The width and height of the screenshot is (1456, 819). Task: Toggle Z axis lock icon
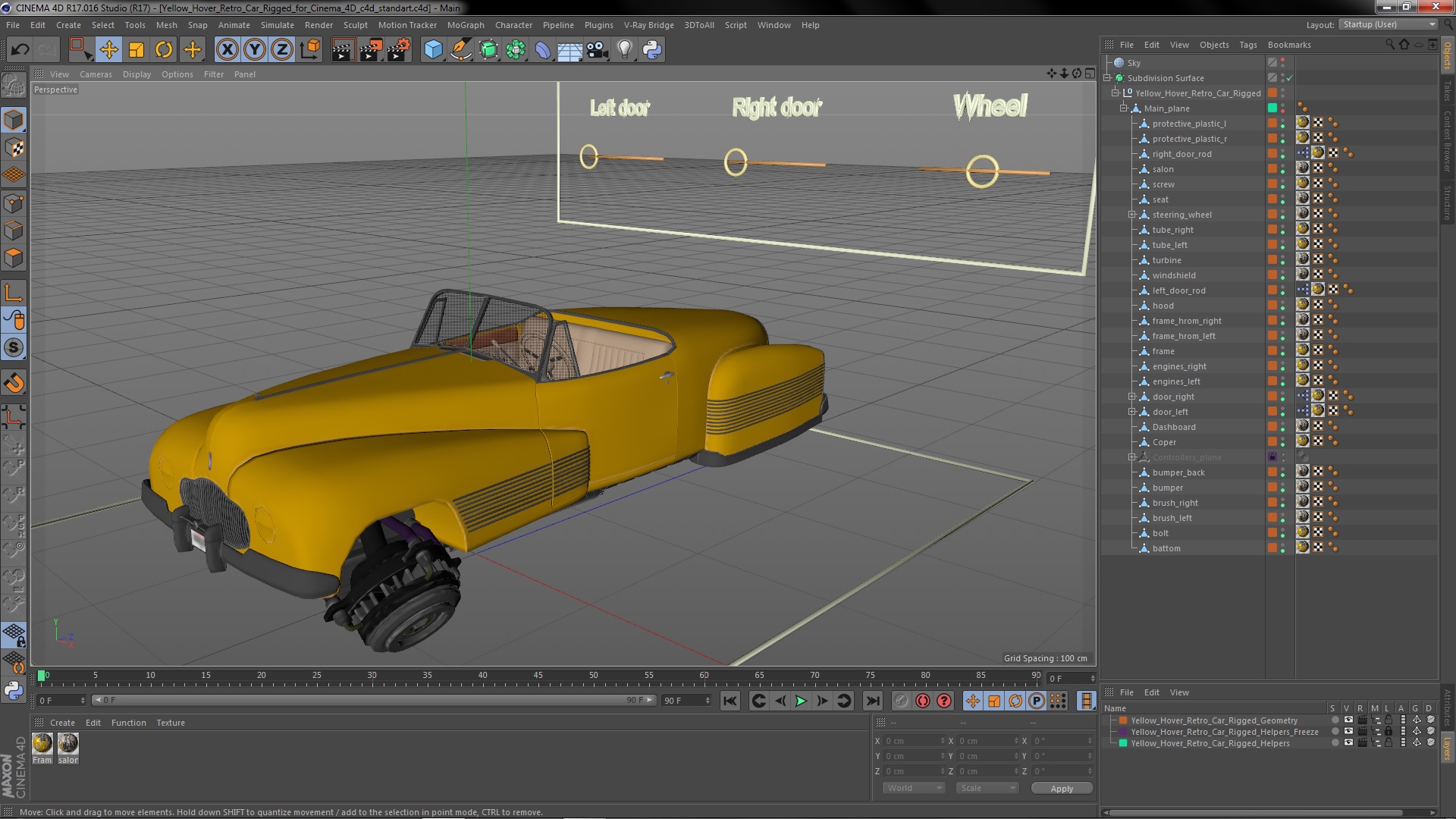[282, 50]
